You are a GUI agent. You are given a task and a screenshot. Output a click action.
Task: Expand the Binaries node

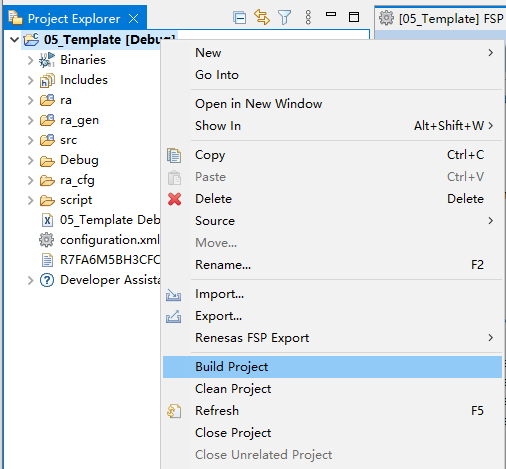(x=30, y=60)
